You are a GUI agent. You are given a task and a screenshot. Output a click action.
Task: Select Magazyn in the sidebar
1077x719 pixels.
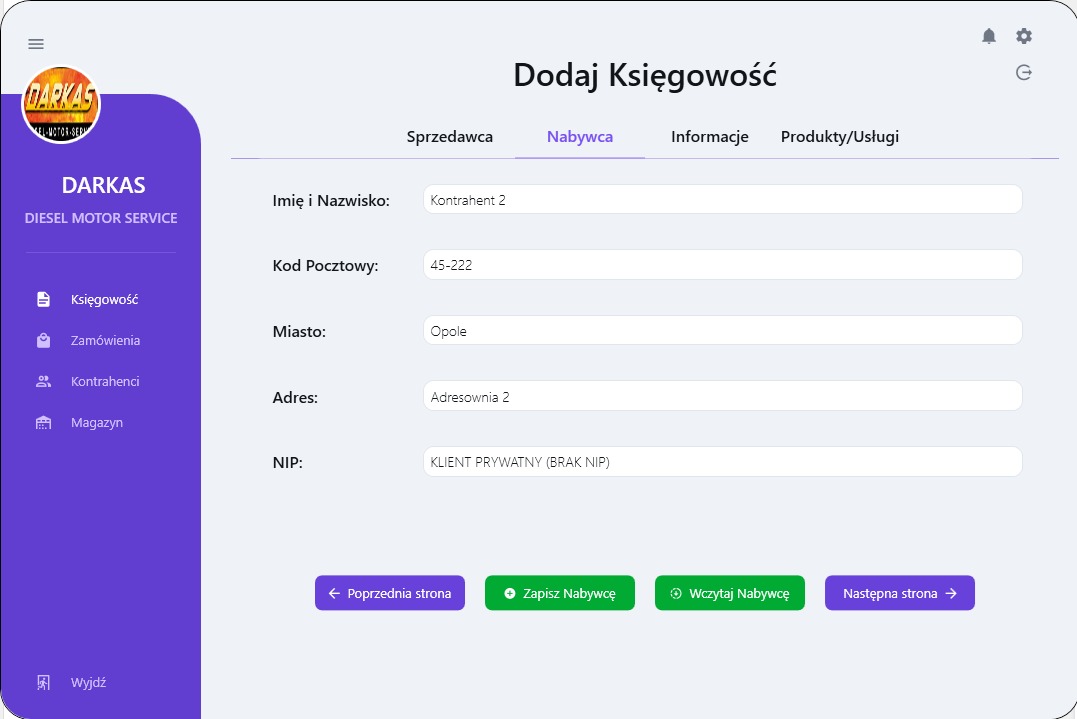tap(97, 422)
